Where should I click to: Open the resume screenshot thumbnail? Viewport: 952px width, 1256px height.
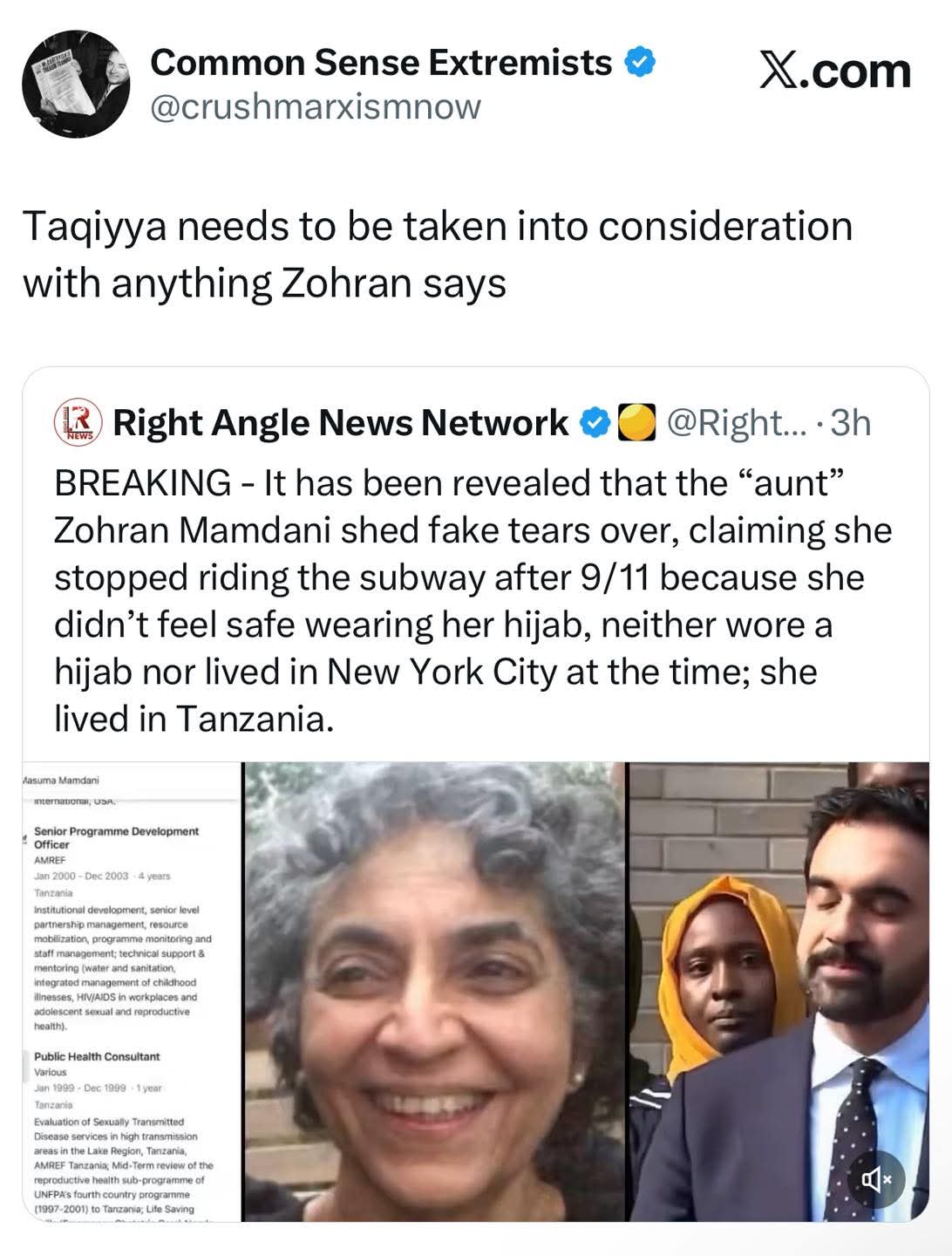click(132, 992)
